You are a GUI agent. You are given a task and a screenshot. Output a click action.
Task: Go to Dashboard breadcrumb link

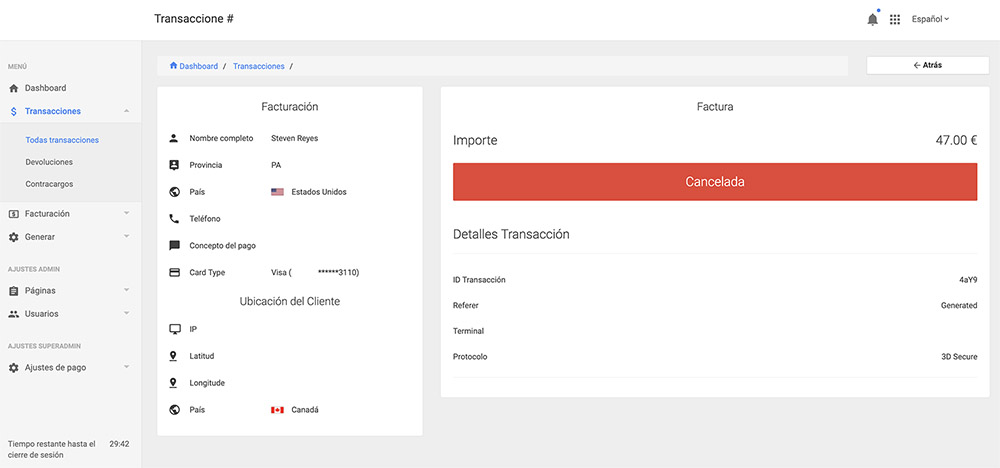pos(198,66)
